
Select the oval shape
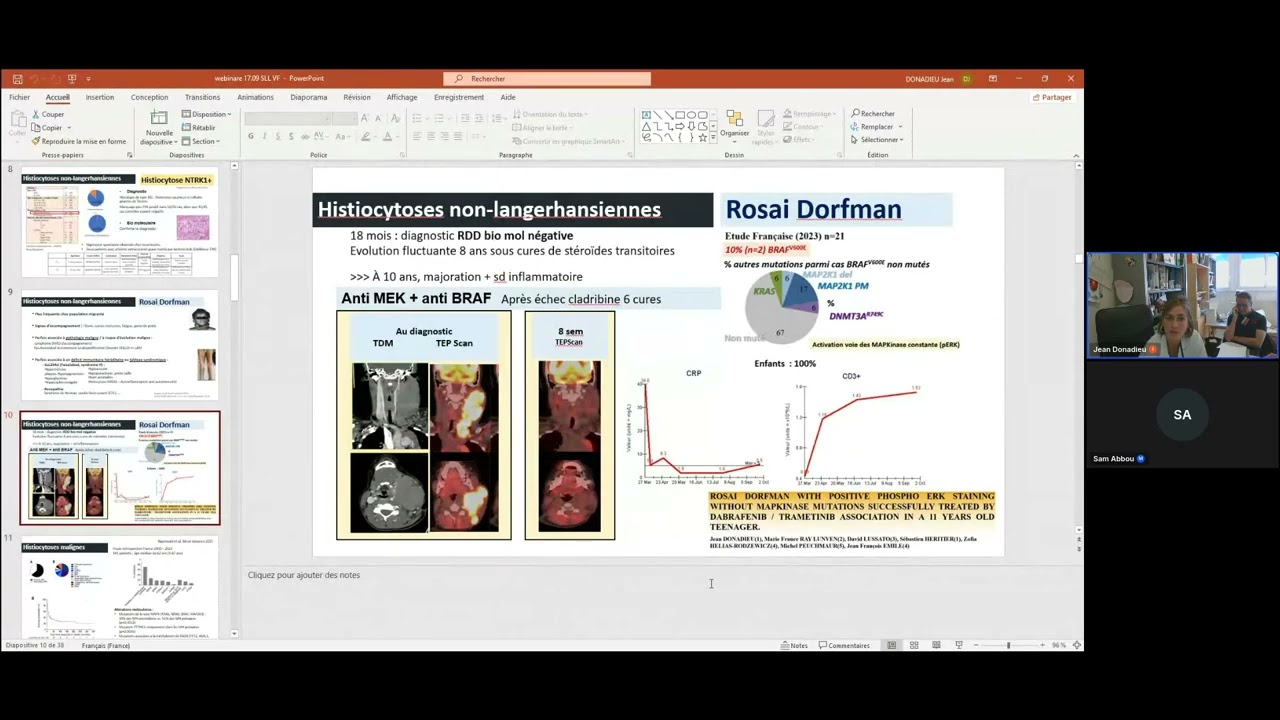691,115
